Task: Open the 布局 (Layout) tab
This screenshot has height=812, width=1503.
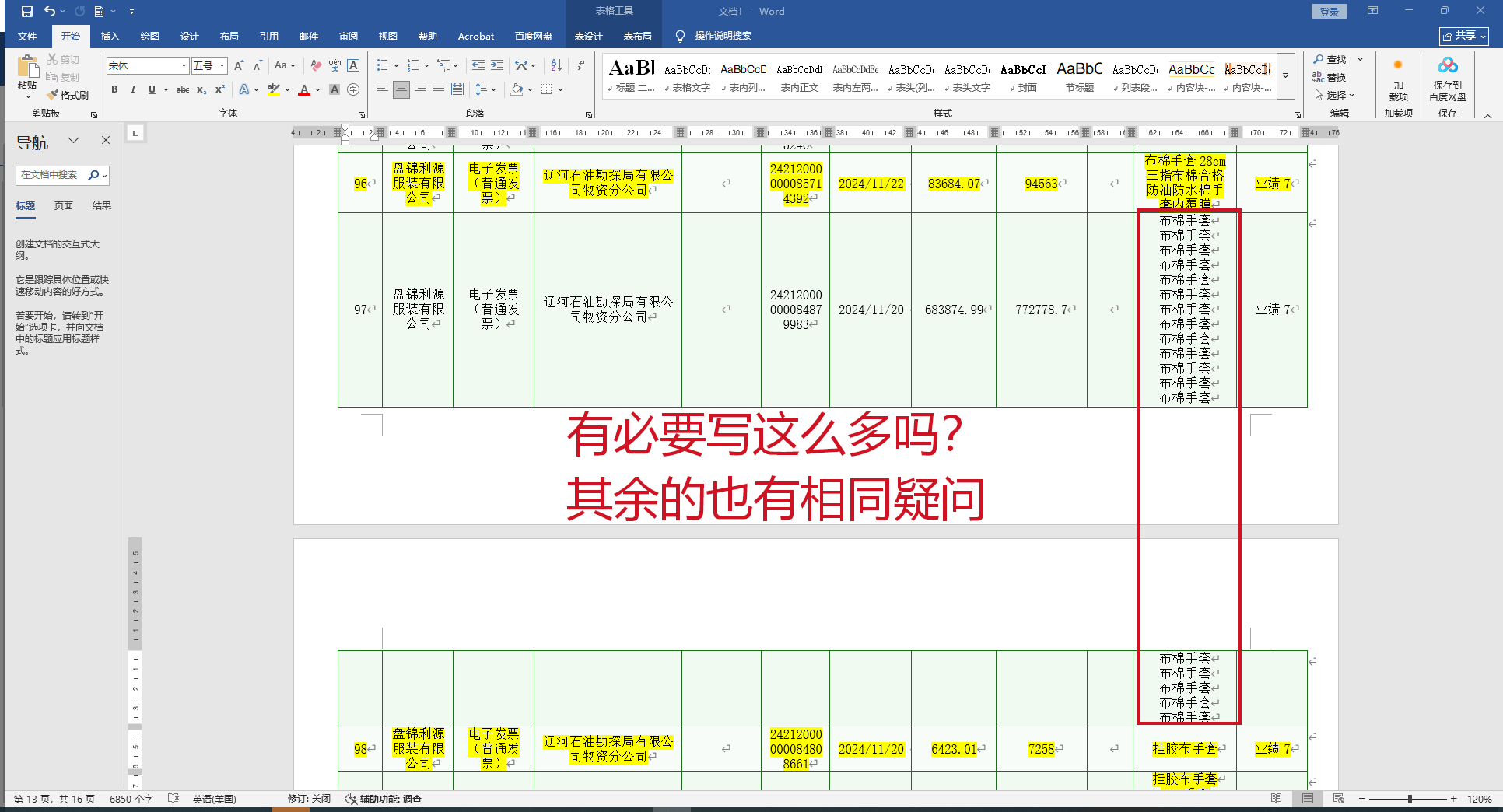Action: click(x=229, y=36)
